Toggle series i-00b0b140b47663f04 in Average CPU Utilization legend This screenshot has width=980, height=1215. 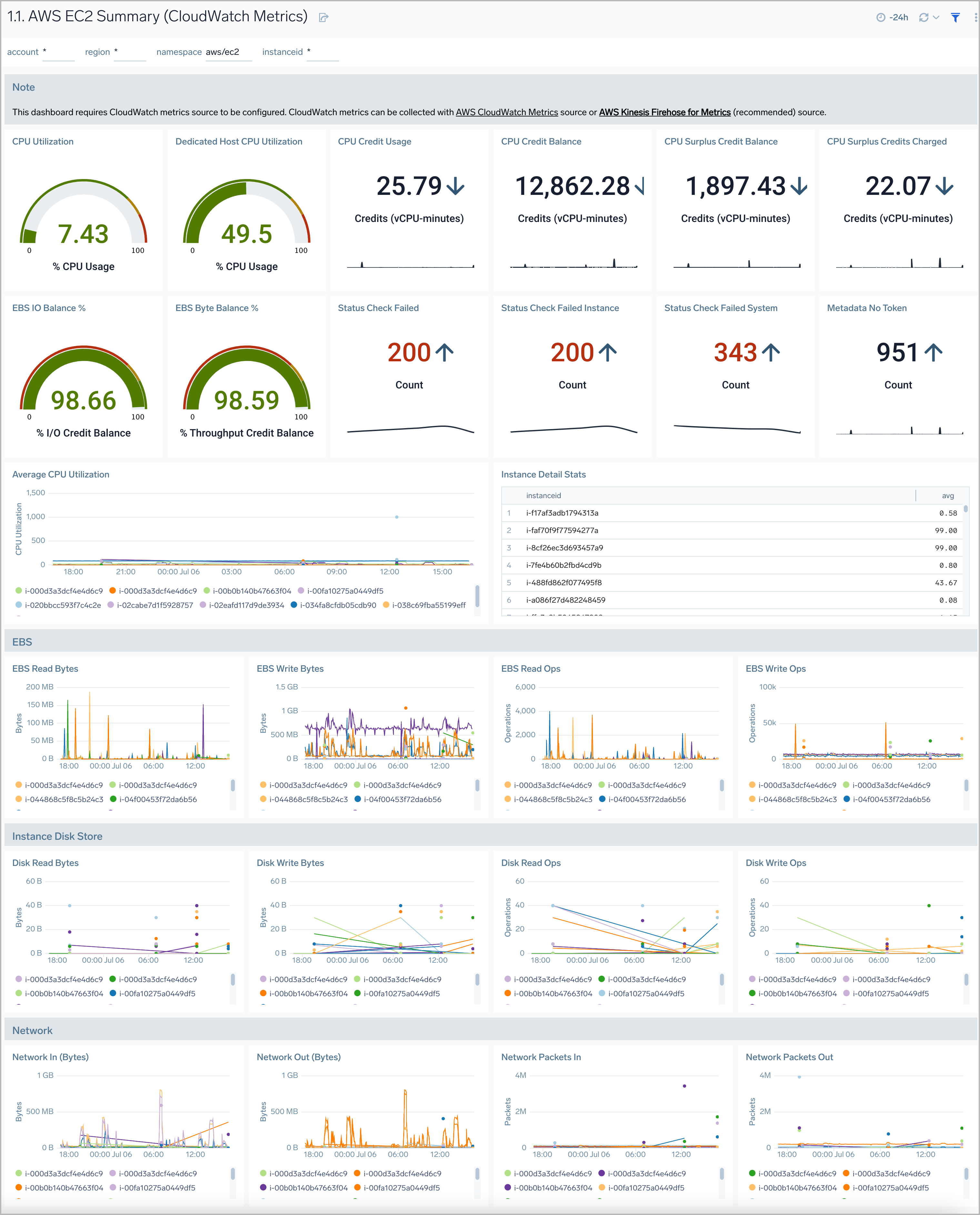[247, 590]
